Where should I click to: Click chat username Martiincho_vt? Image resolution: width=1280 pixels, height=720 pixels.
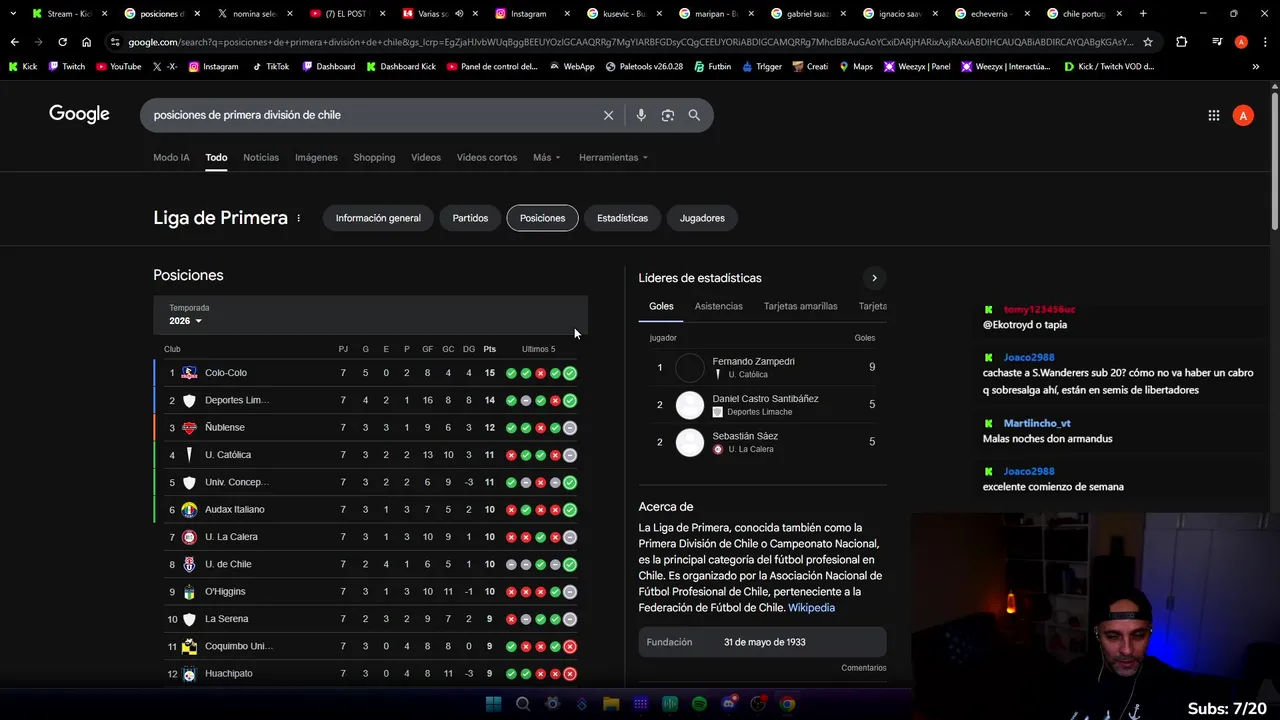tap(1037, 423)
